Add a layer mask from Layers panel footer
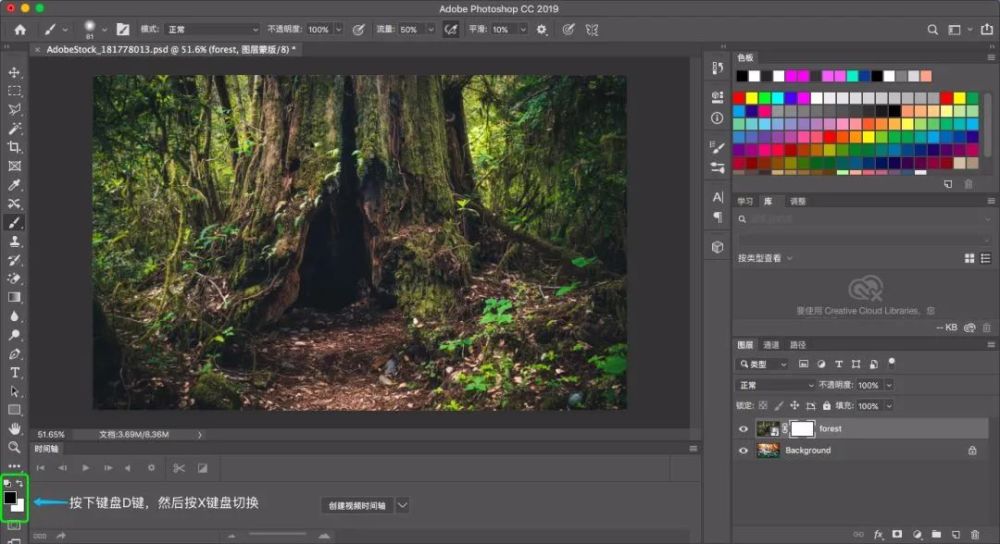Image resolution: width=1000 pixels, height=544 pixels. pyautogui.click(x=896, y=535)
